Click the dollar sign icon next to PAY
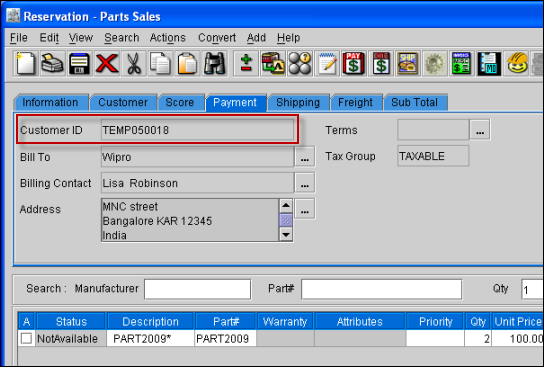The image size is (544, 367). [x=381, y=63]
